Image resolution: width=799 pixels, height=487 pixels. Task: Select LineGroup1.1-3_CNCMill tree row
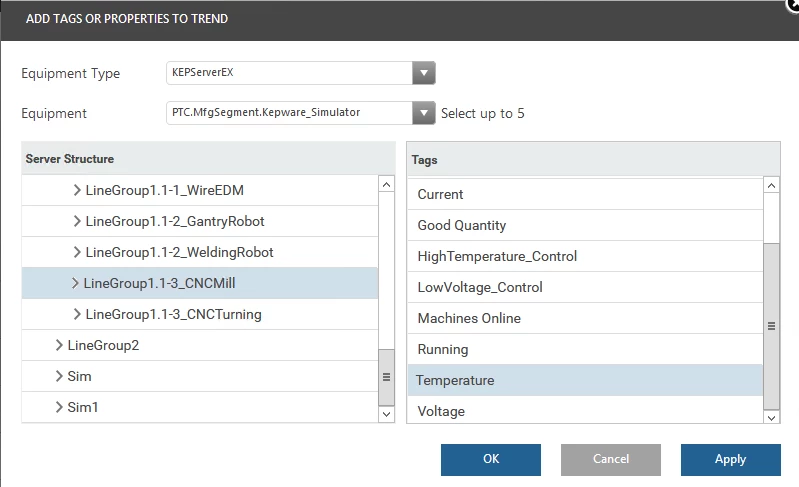(200, 283)
